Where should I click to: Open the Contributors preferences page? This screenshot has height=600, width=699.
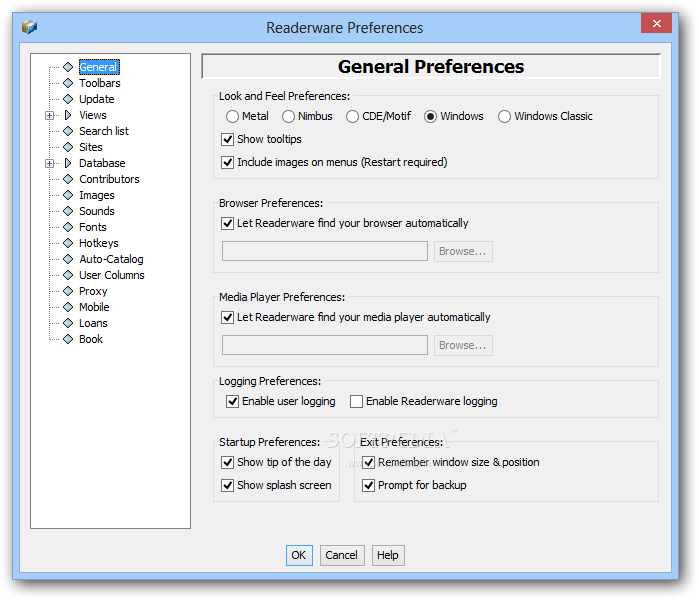(109, 179)
